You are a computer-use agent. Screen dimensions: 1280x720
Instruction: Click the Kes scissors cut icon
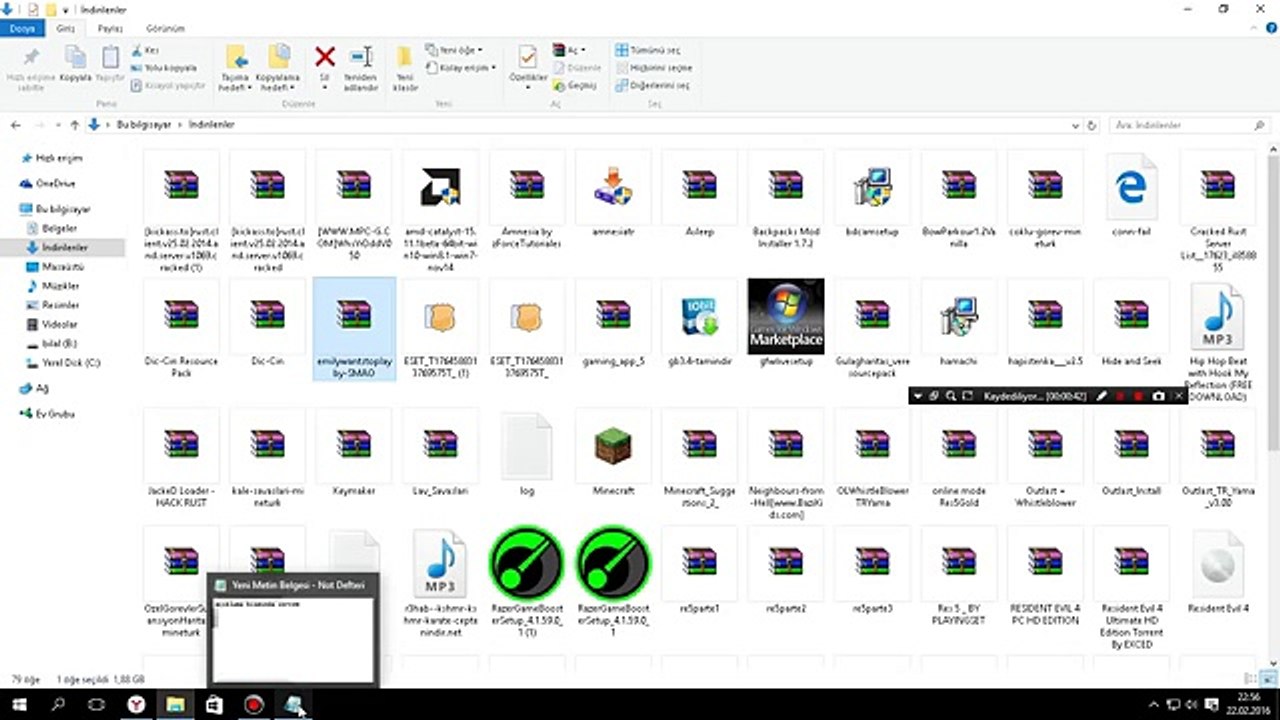[x=145, y=49]
